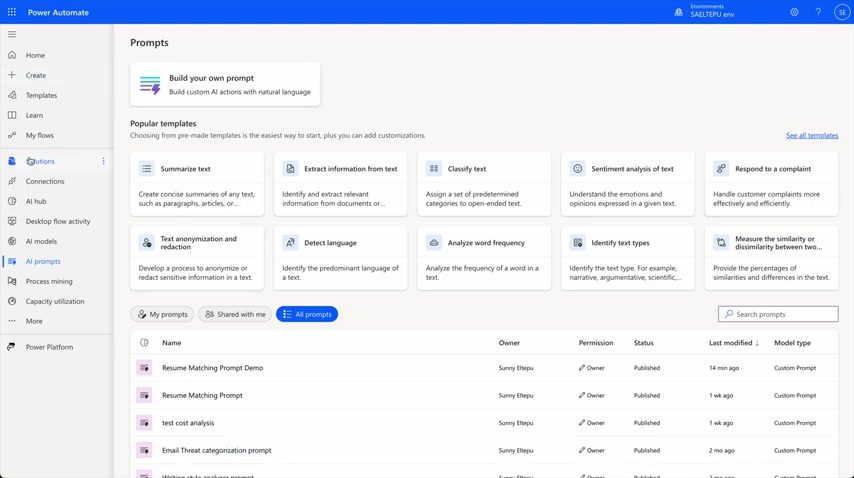The height and width of the screenshot is (478, 854).
Task: Open the app launcher waffle icon
Action: click(x=12, y=12)
